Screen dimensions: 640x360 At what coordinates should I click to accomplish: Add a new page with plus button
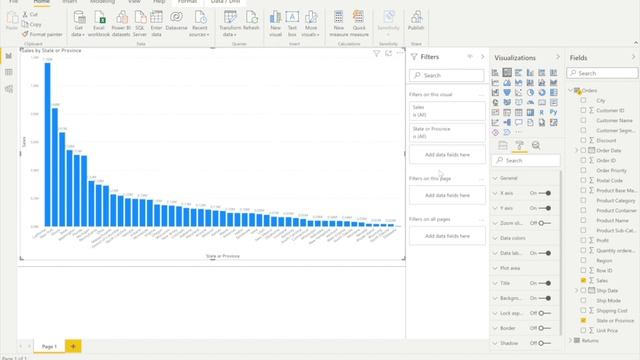pos(73,346)
